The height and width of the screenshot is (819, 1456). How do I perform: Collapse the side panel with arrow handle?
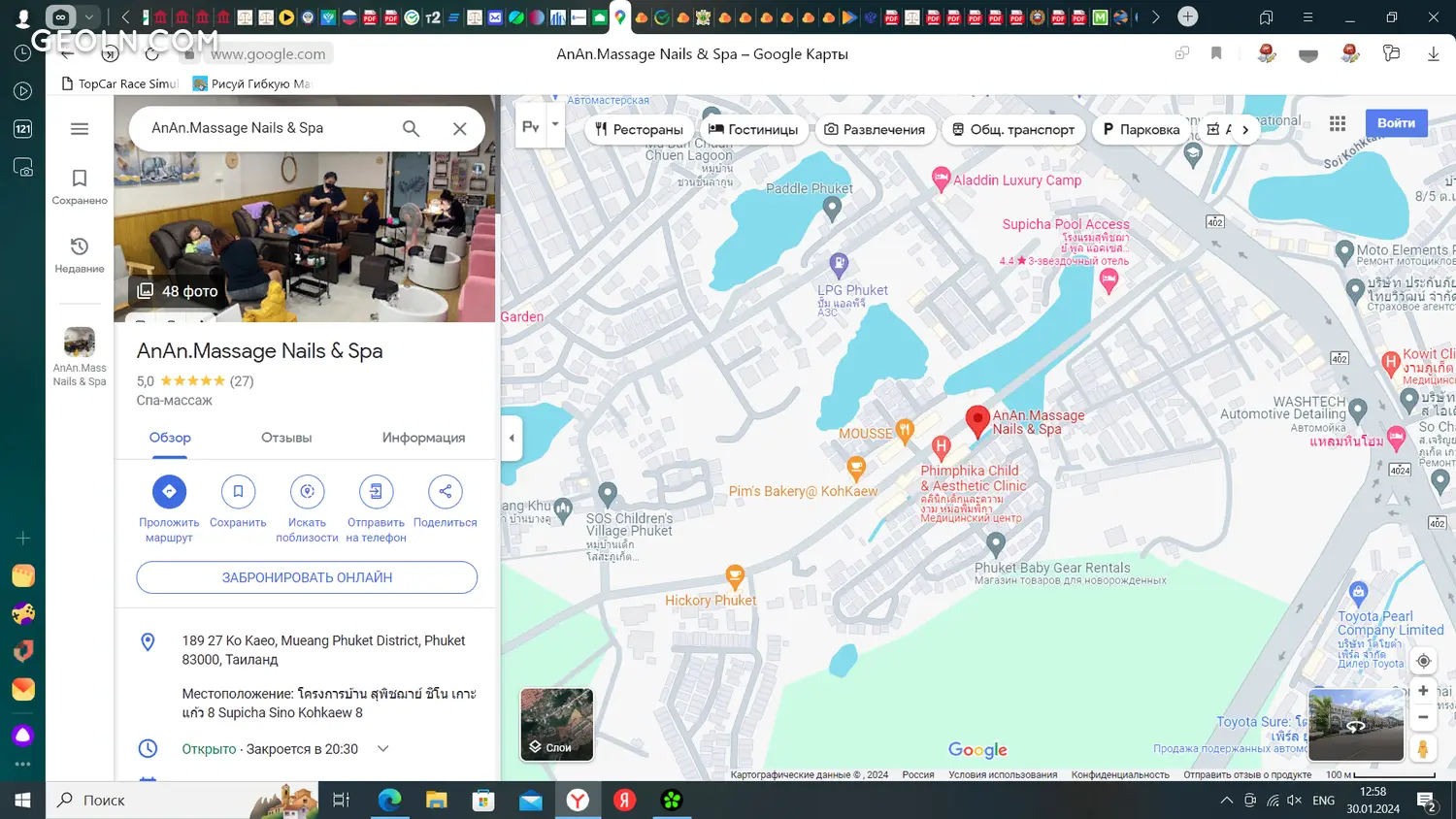click(x=512, y=438)
